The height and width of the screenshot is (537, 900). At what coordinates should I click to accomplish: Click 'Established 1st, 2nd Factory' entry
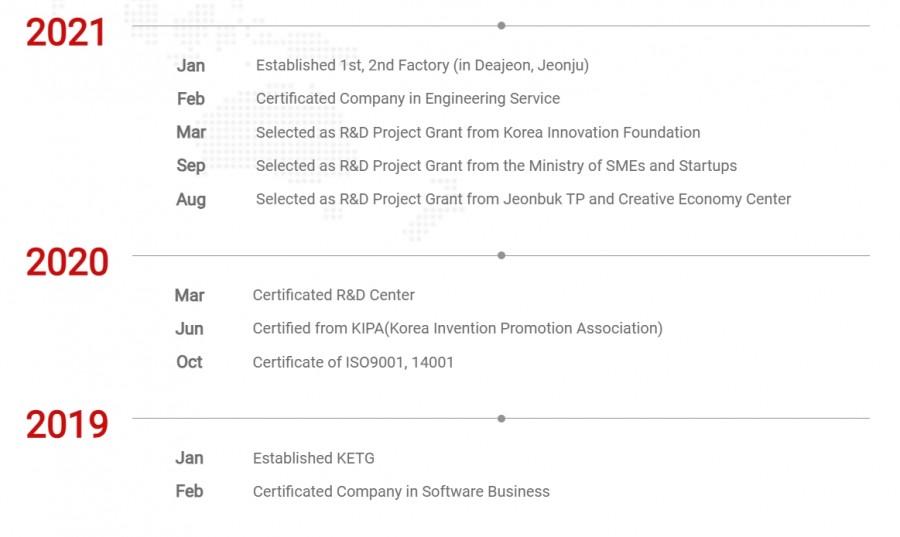422,66
